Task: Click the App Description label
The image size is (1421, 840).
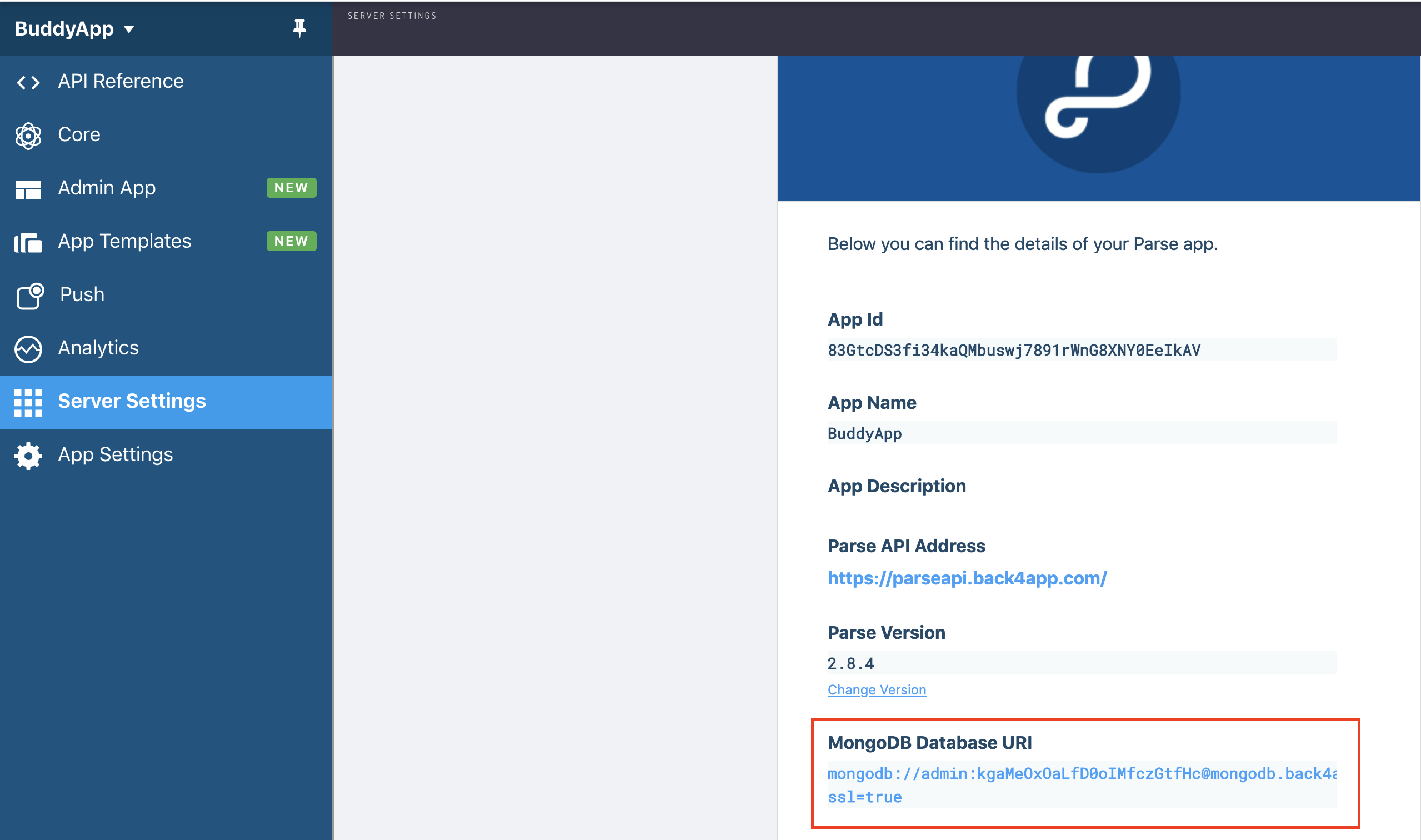Action: coord(897,486)
